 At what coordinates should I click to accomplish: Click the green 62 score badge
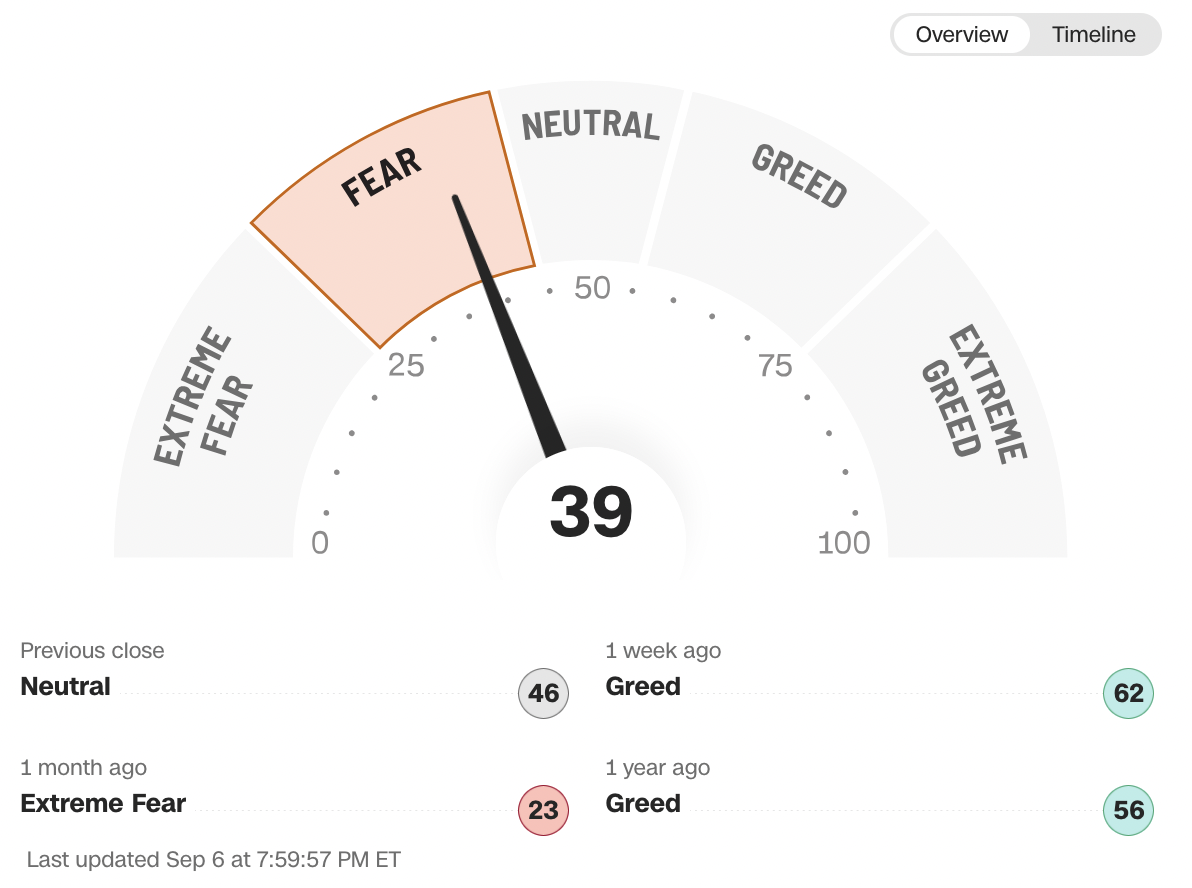click(x=1128, y=694)
